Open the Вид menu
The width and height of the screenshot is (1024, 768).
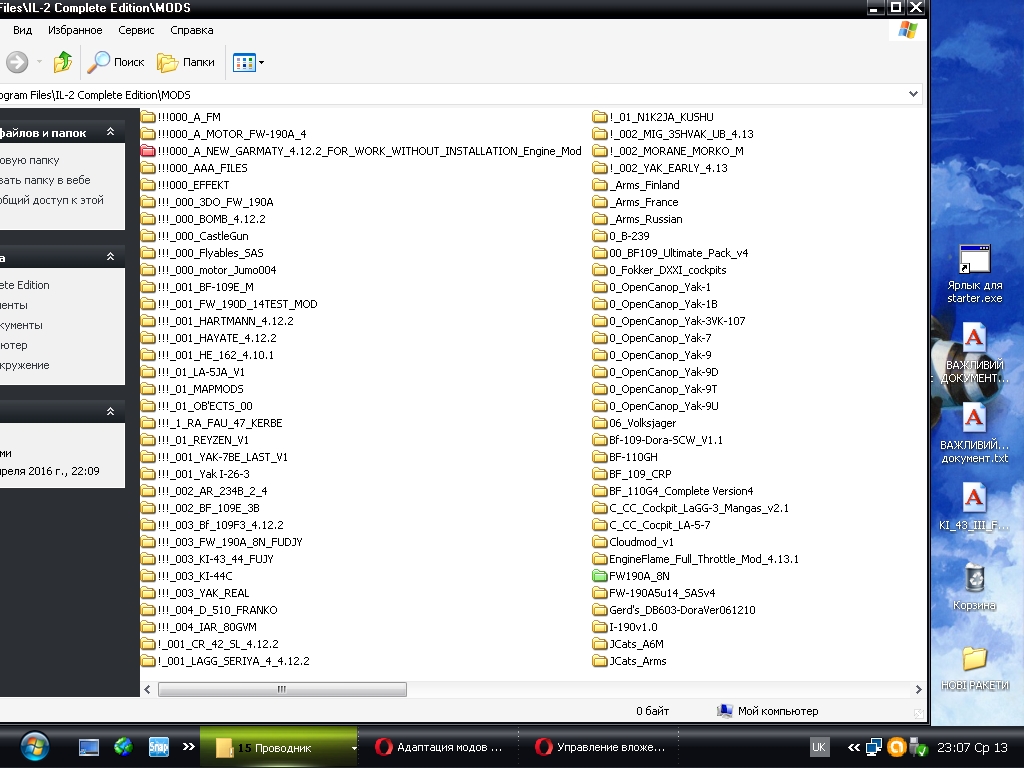click(22, 30)
